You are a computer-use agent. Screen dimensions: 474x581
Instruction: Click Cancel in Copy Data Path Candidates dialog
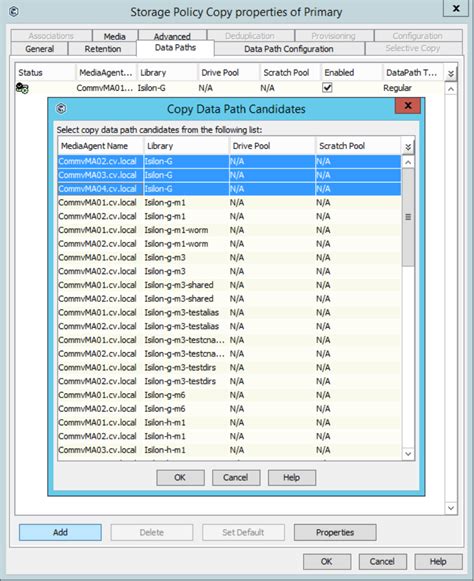[x=236, y=478]
